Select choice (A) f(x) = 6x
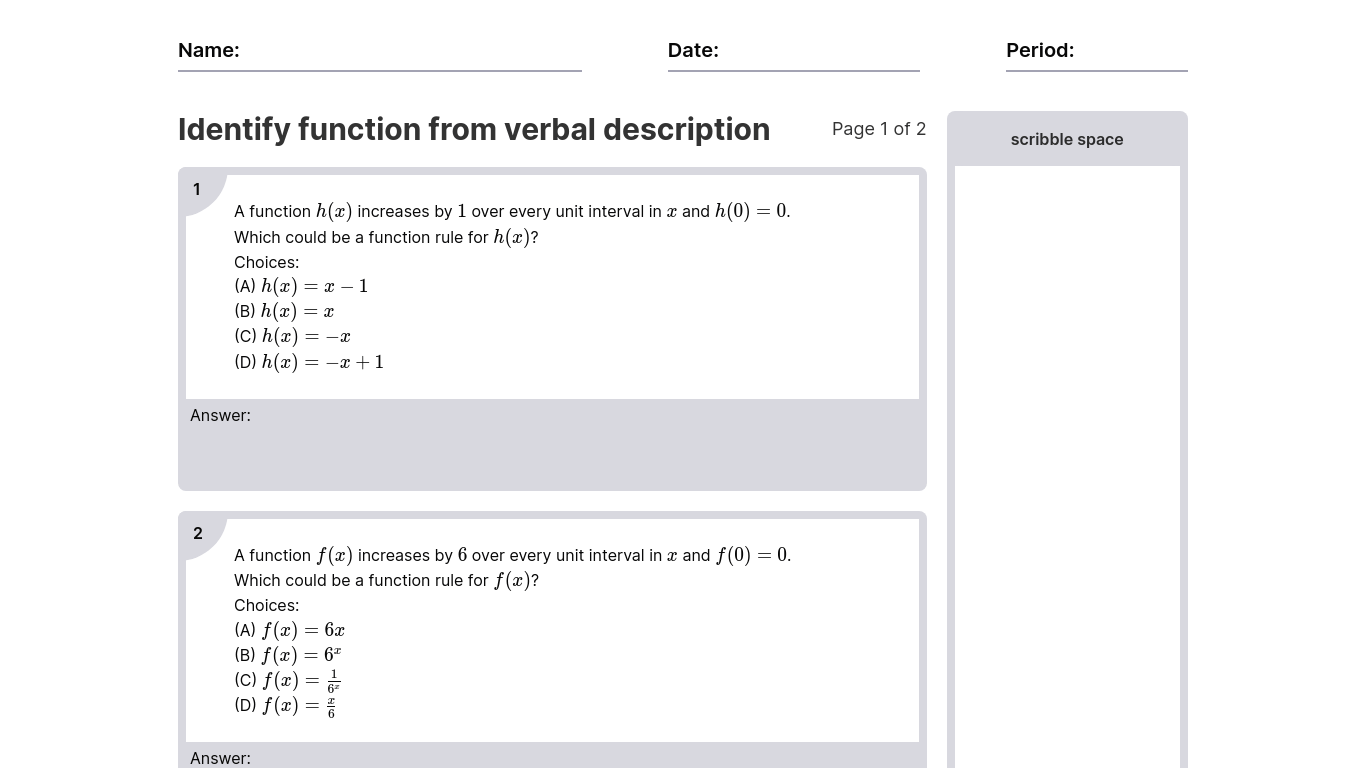 pyautogui.click(x=290, y=630)
